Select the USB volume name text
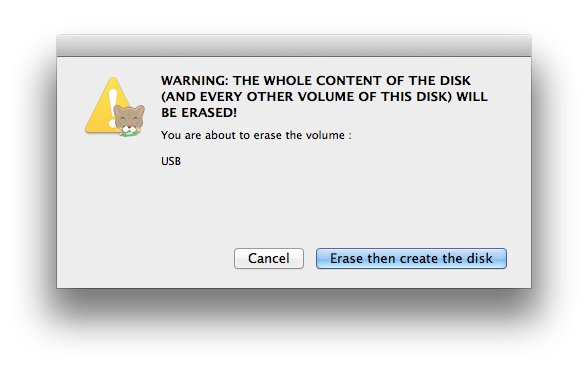 click(171, 161)
